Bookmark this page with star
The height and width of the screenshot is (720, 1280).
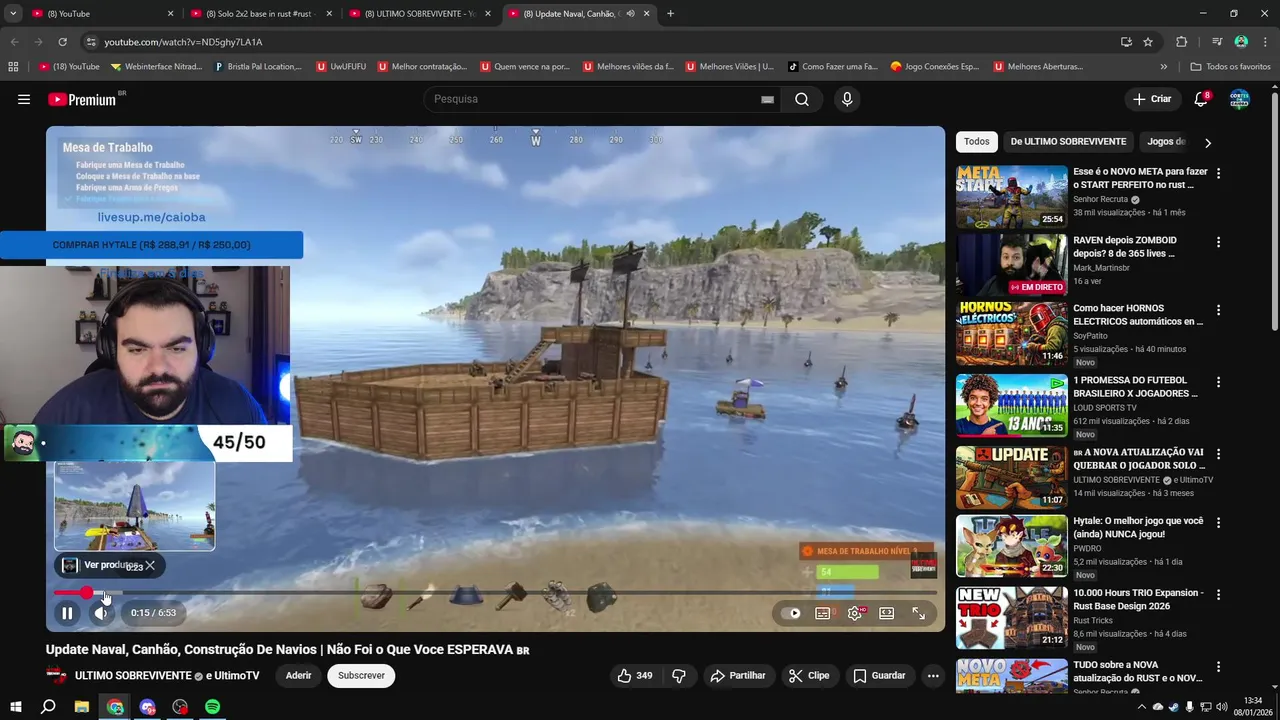tap(1148, 42)
